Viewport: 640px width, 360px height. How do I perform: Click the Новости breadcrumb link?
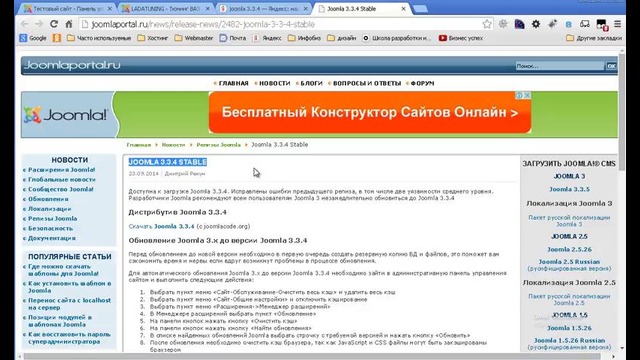tap(173, 145)
